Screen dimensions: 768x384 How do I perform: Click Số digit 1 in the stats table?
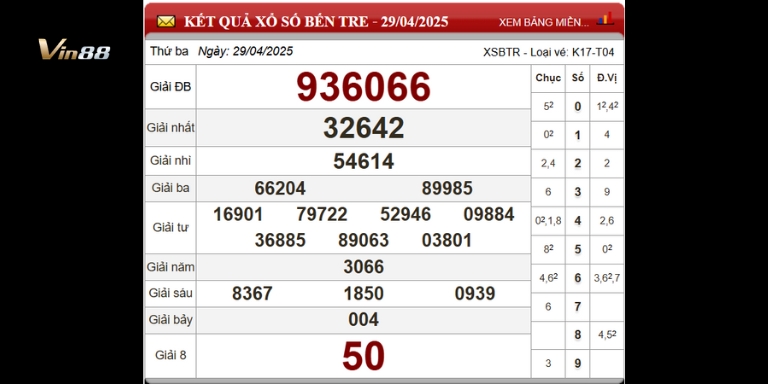point(577,135)
